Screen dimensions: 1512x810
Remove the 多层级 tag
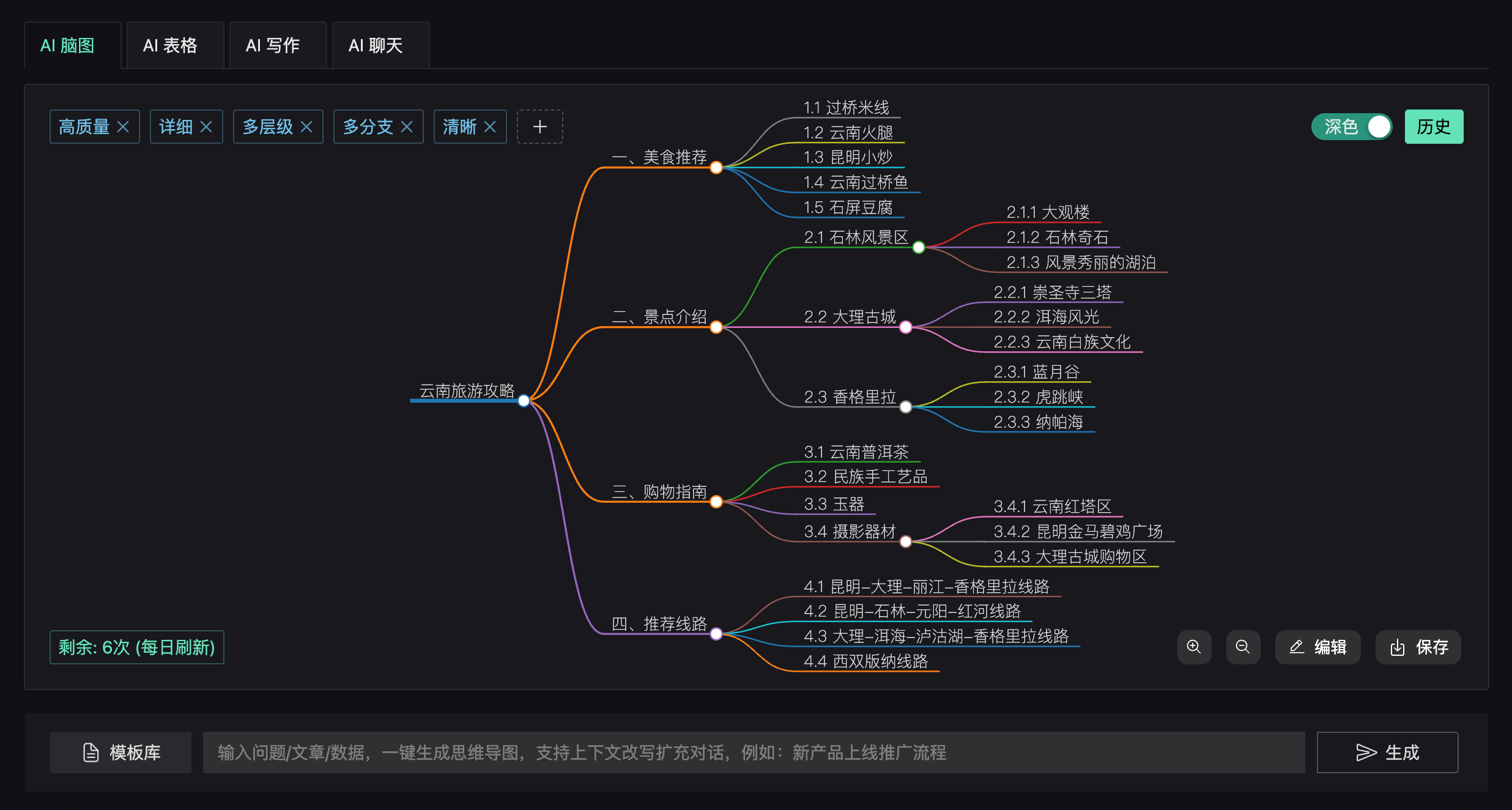coord(306,127)
